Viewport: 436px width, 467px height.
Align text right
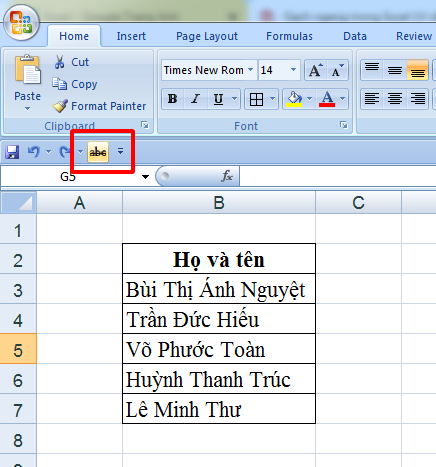(417, 99)
